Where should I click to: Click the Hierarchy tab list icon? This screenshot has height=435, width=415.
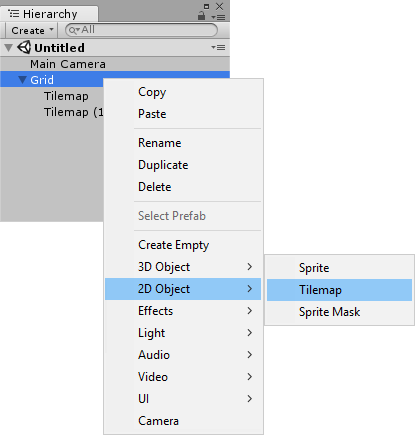click(14, 14)
